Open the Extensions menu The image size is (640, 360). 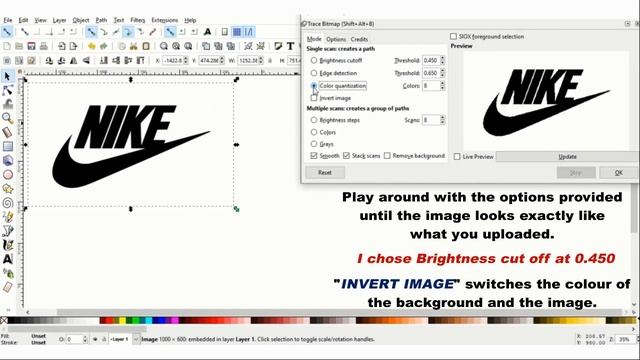(164, 20)
